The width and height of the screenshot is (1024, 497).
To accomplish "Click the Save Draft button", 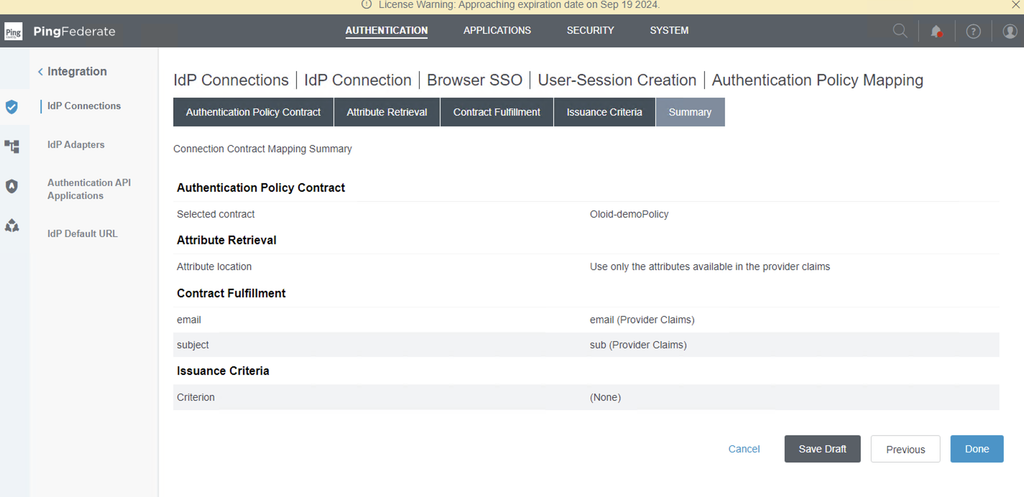I will pos(822,449).
